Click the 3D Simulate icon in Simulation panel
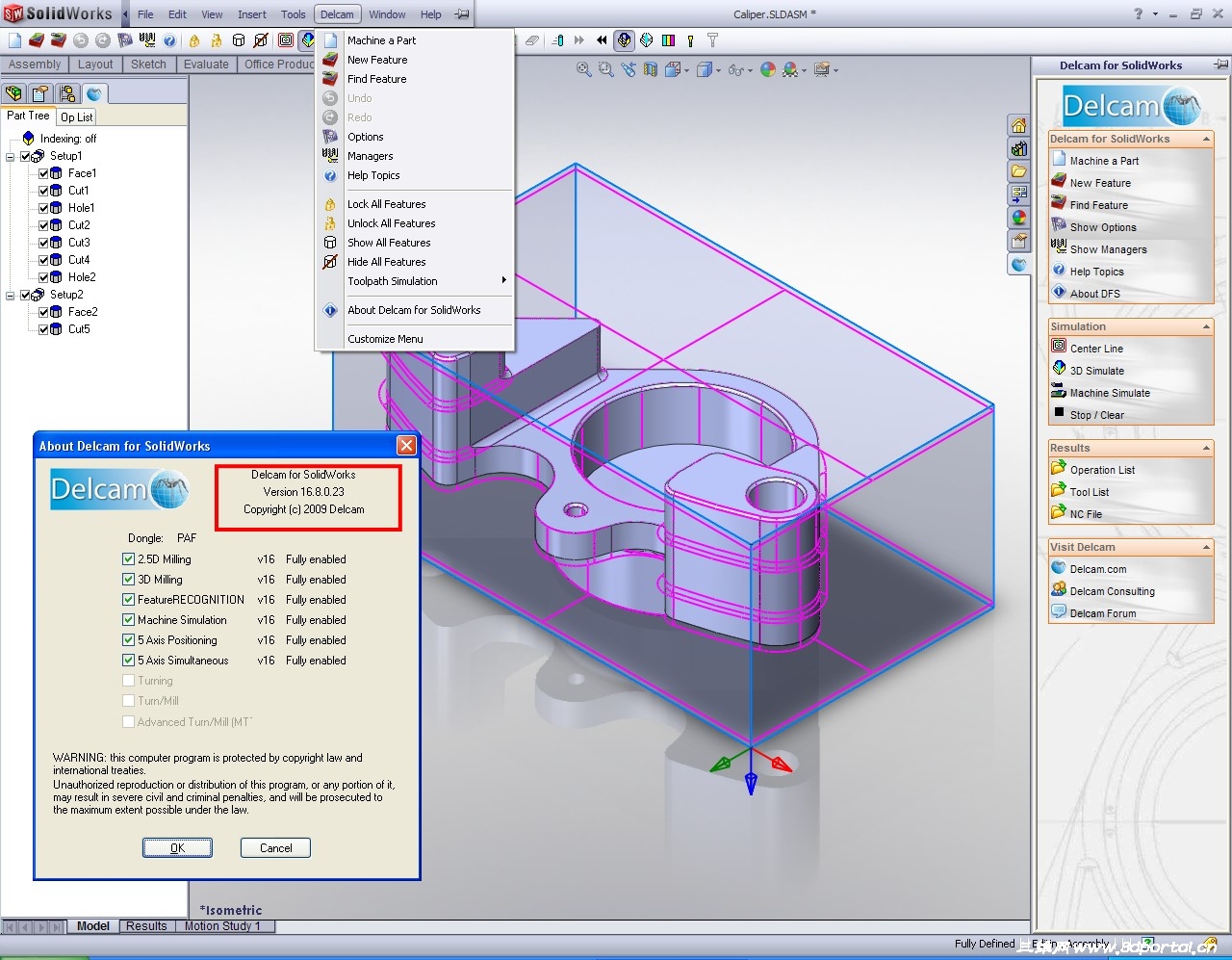Screen dimensions: 1232x960 1059,369
